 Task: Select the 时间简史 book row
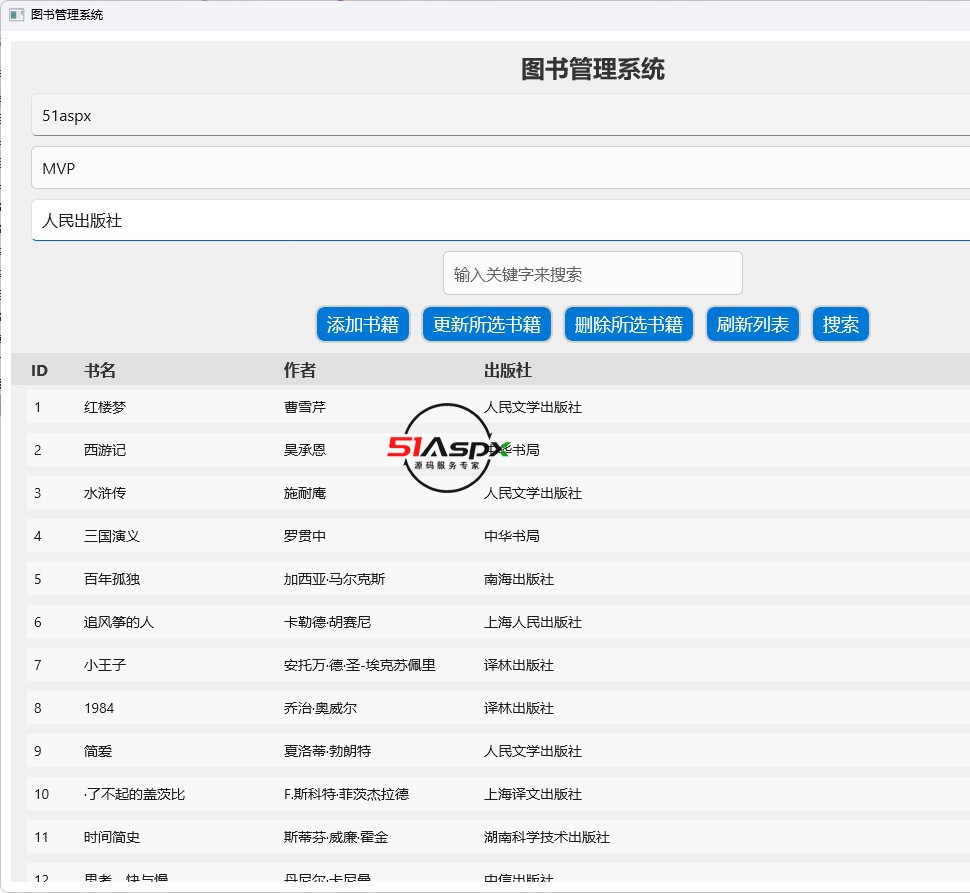[x=112, y=837]
